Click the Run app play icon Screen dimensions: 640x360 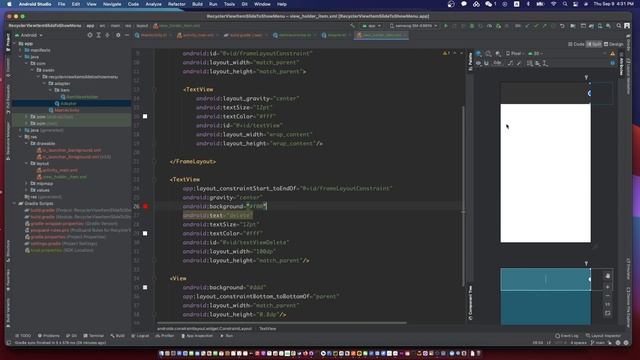pyautogui.click(x=446, y=26)
